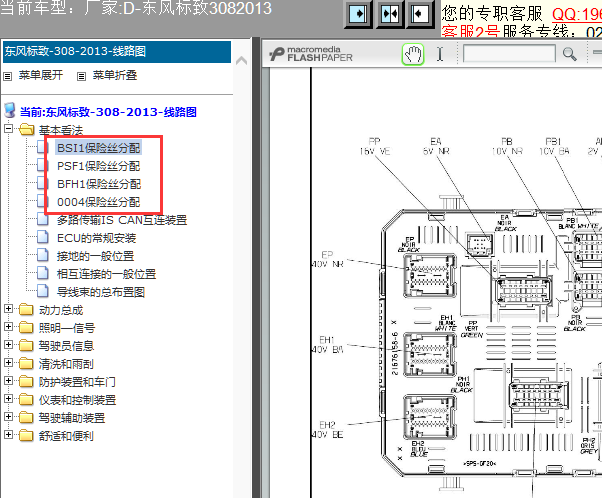602x498 pixels.
Task: Click the 基本看法 folder label
Action: [x=61, y=130]
